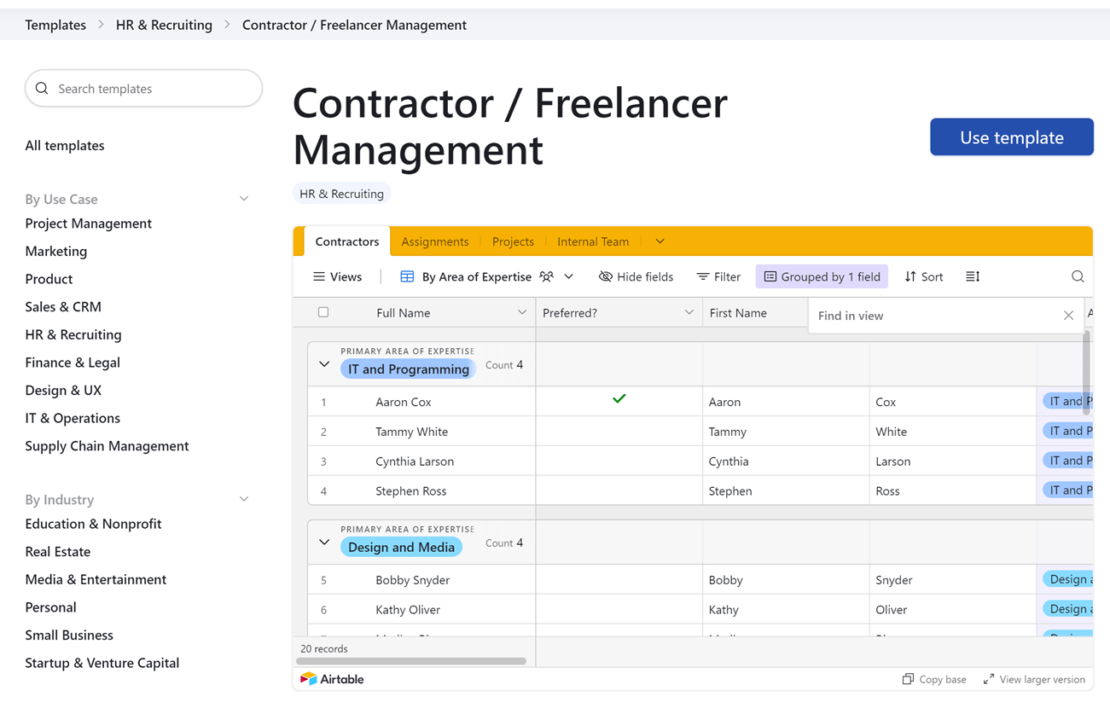Viewport: 1110px width, 708px height.
Task: Open the Filter options
Action: coord(718,276)
